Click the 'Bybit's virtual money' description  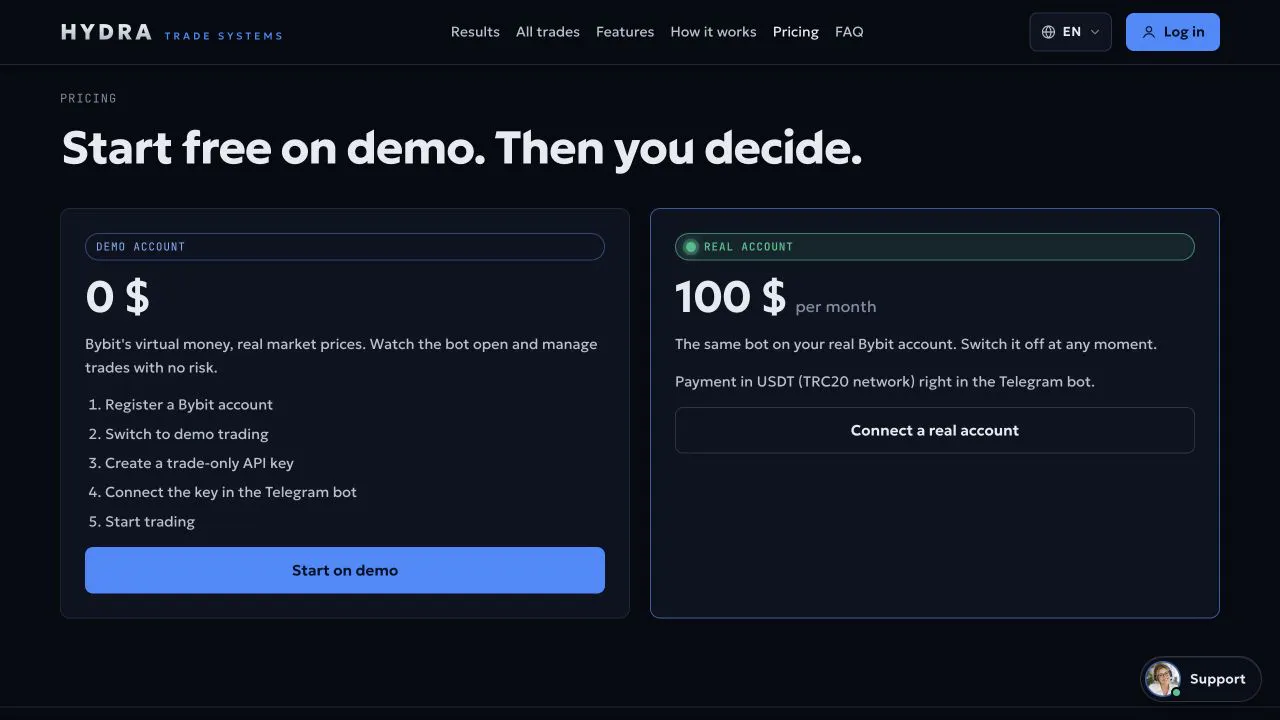tap(341, 356)
